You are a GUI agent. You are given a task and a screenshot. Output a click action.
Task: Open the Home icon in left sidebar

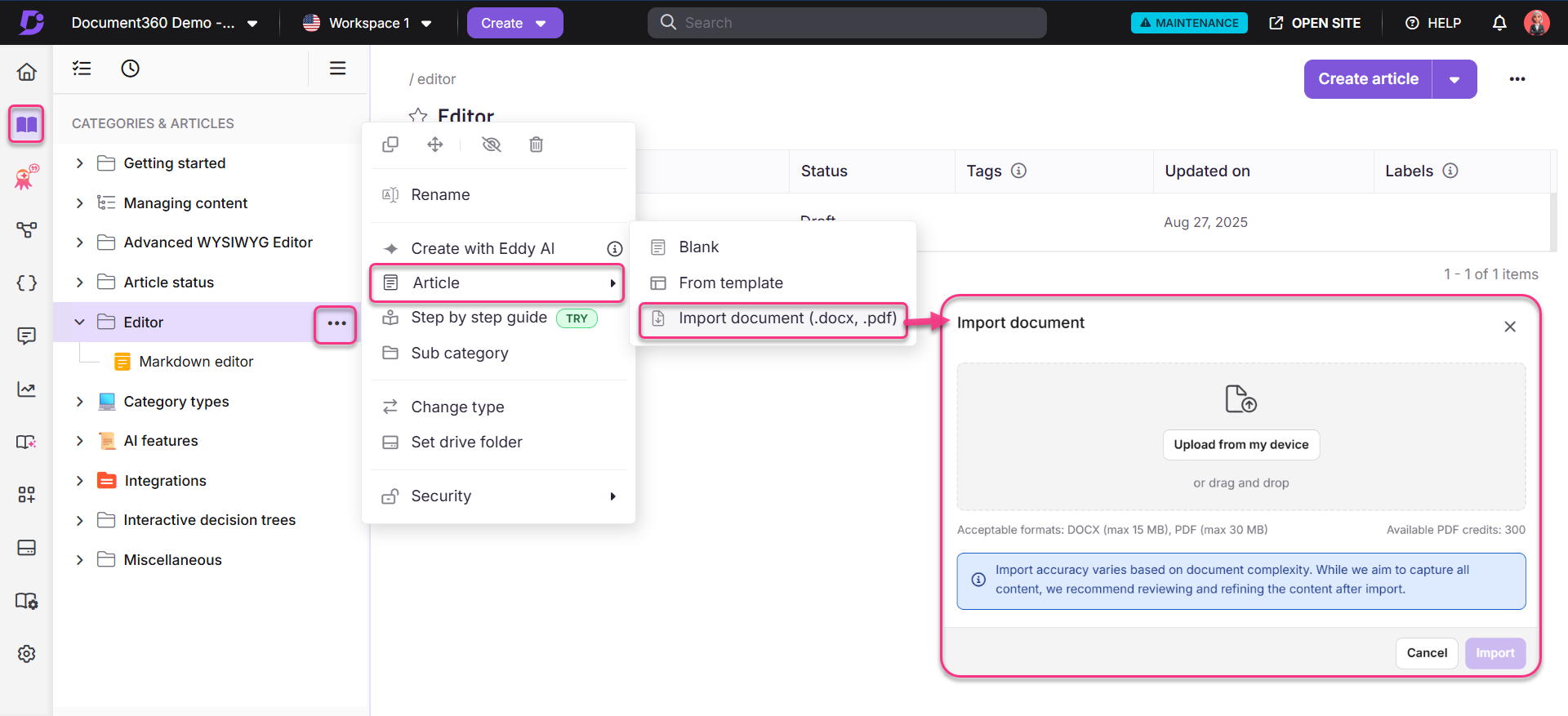(26, 72)
